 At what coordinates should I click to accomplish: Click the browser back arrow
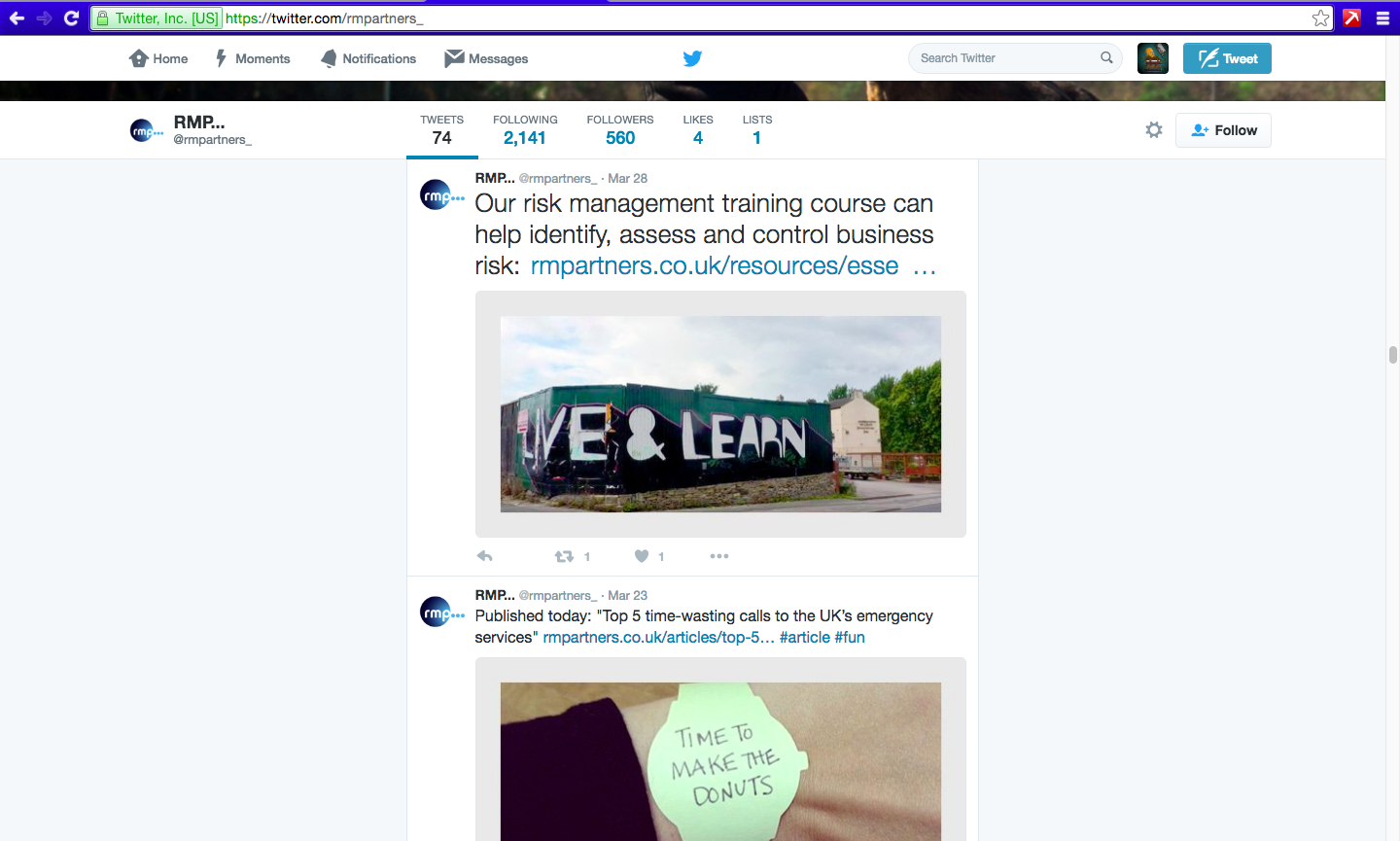pyautogui.click(x=17, y=18)
